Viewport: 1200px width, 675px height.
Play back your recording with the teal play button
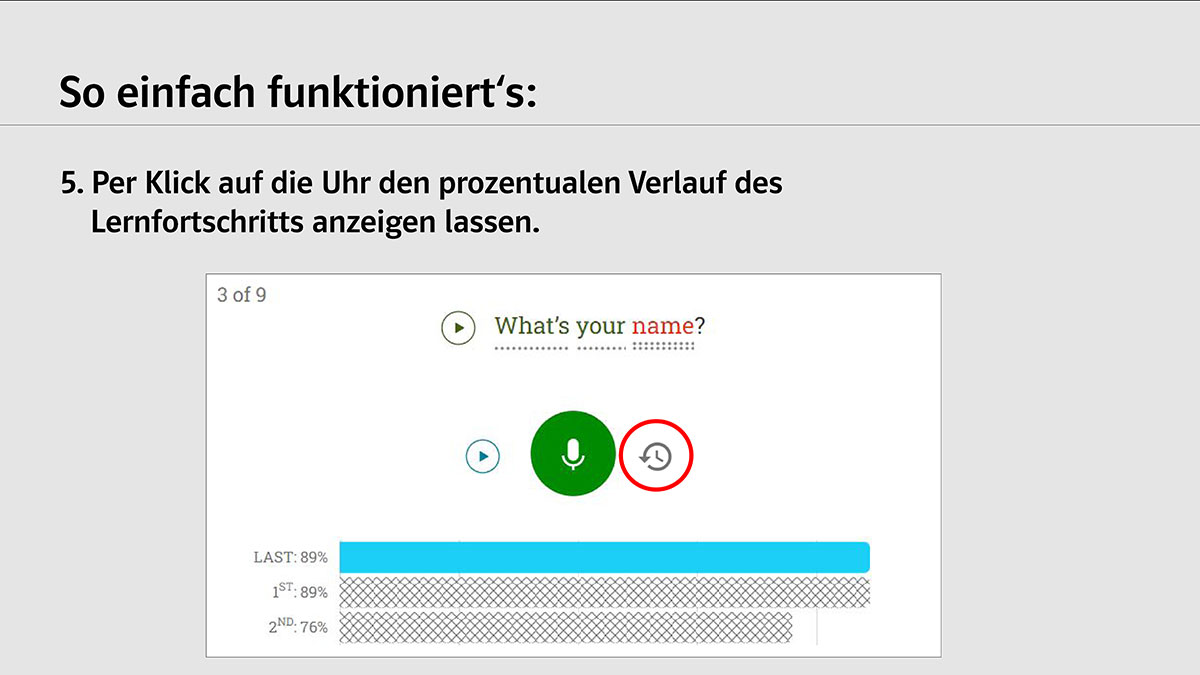pyautogui.click(x=482, y=457)
